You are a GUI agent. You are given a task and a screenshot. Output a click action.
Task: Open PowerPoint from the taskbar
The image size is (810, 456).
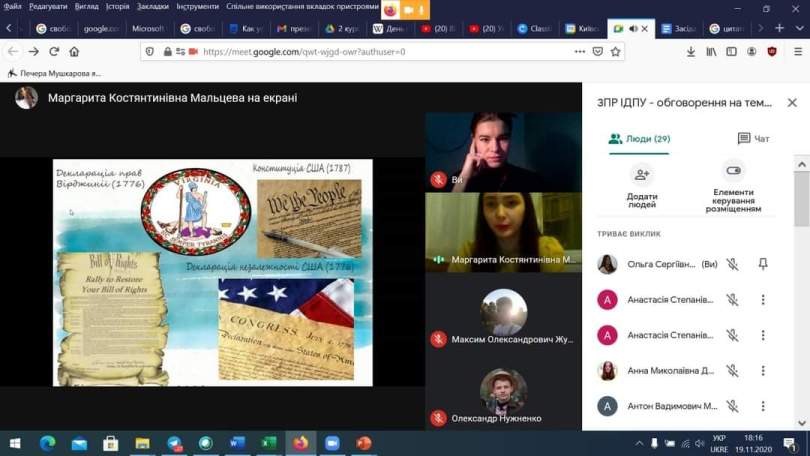tap(364, 443)
